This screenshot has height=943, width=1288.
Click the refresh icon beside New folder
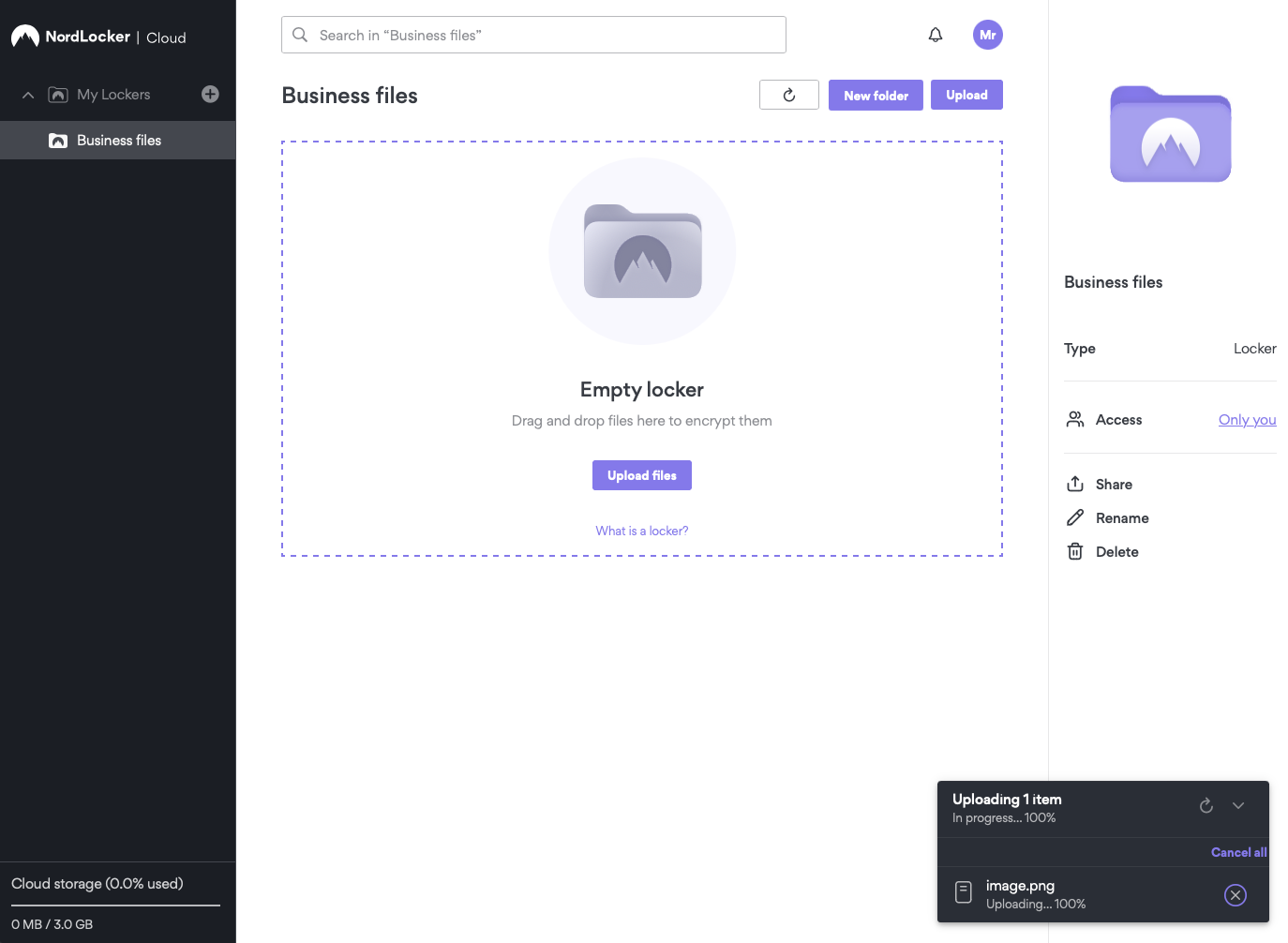click(x=788, y=94)
